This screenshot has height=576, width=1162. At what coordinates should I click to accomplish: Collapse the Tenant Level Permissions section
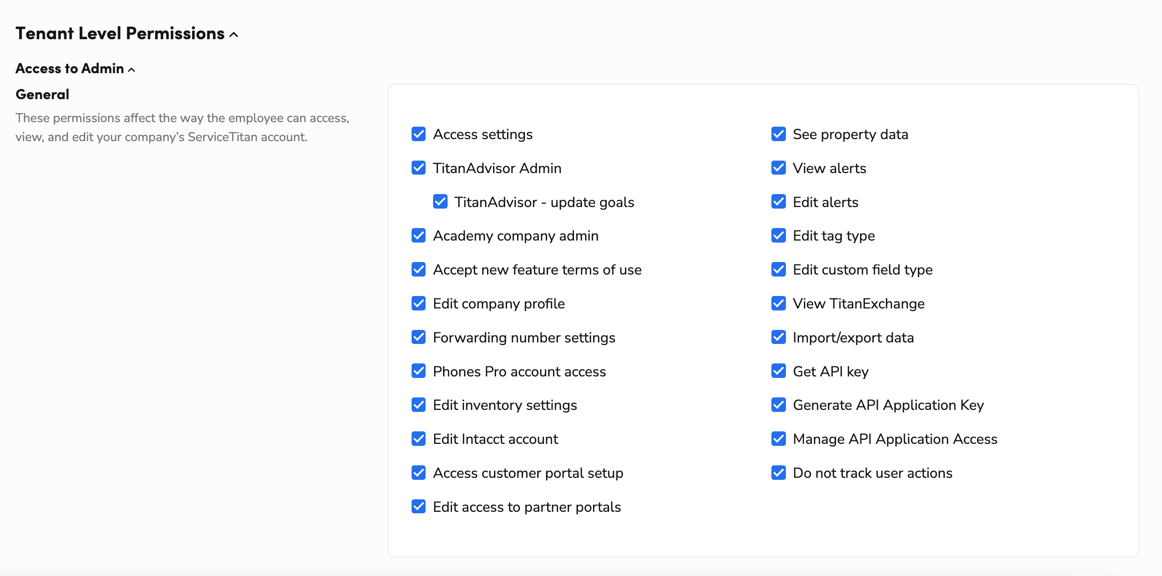point(233,35)
